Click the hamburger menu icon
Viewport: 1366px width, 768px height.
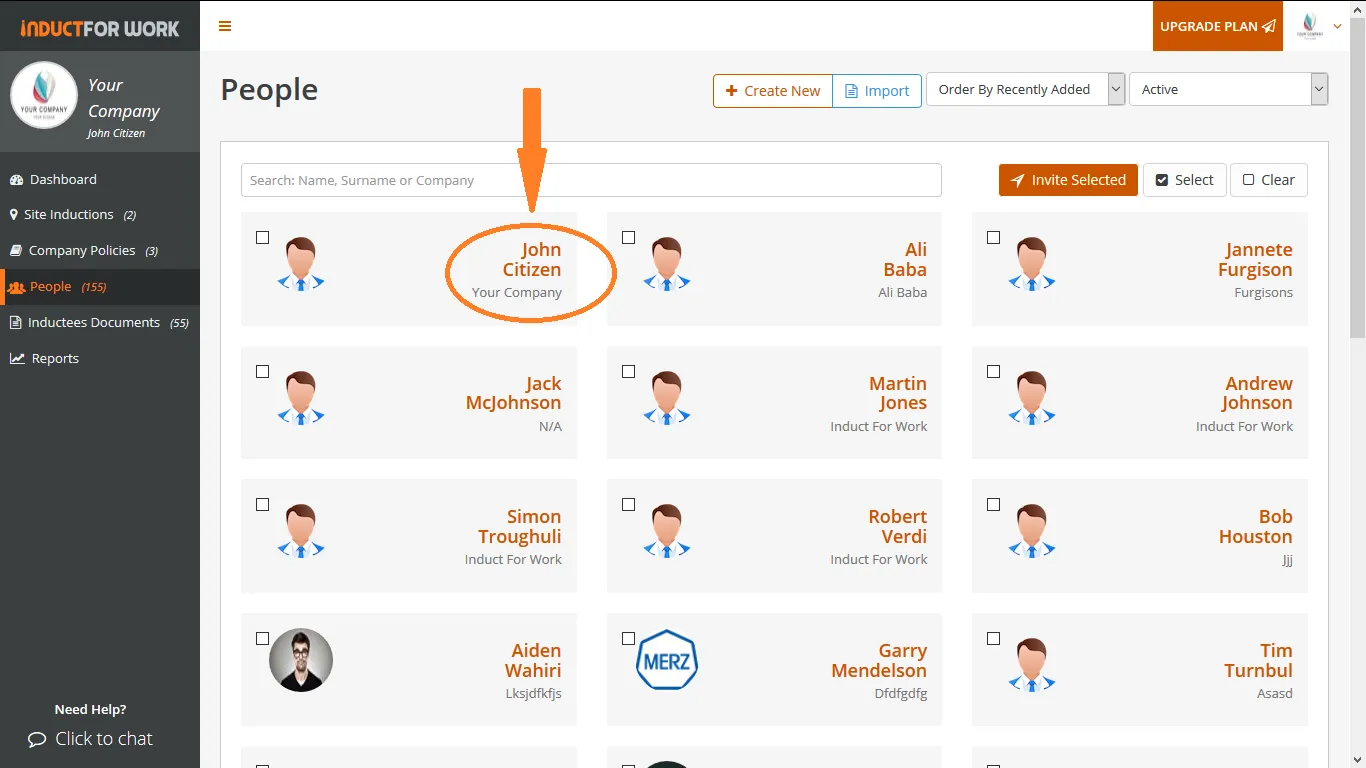click(x=225, y=26)
